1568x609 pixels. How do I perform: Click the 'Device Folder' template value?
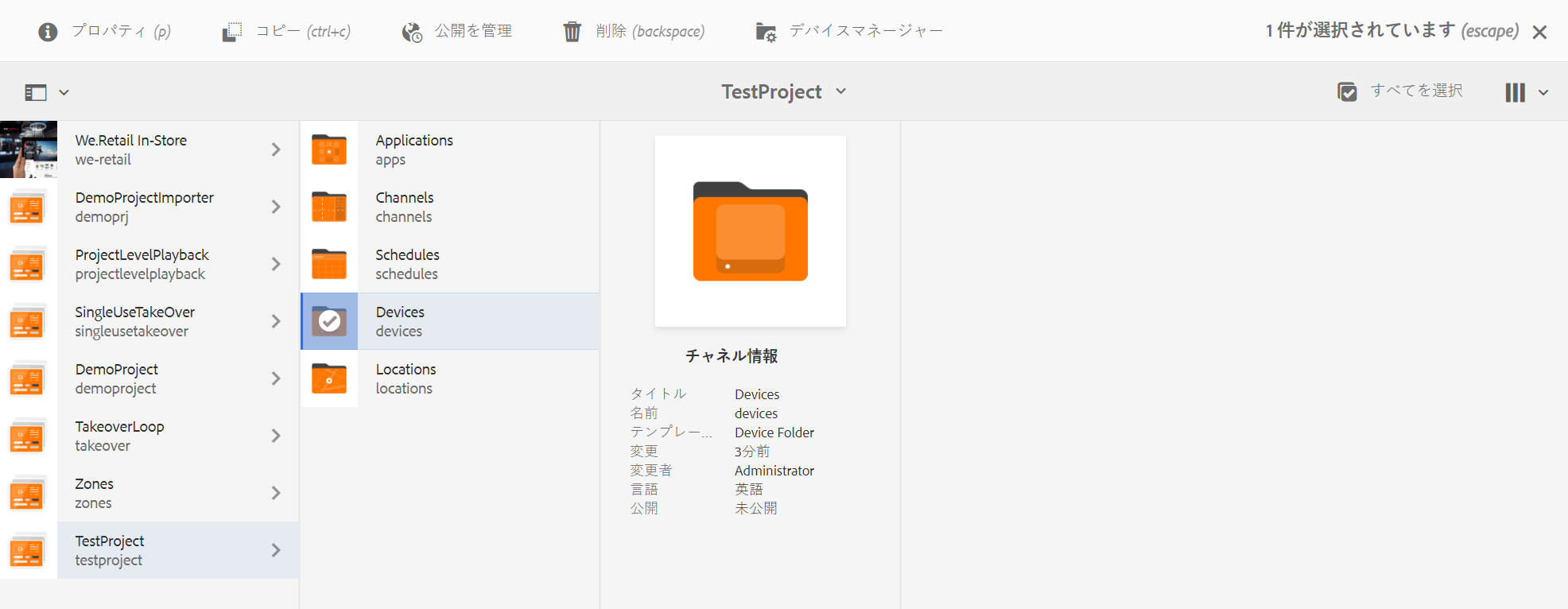[774, 433]
